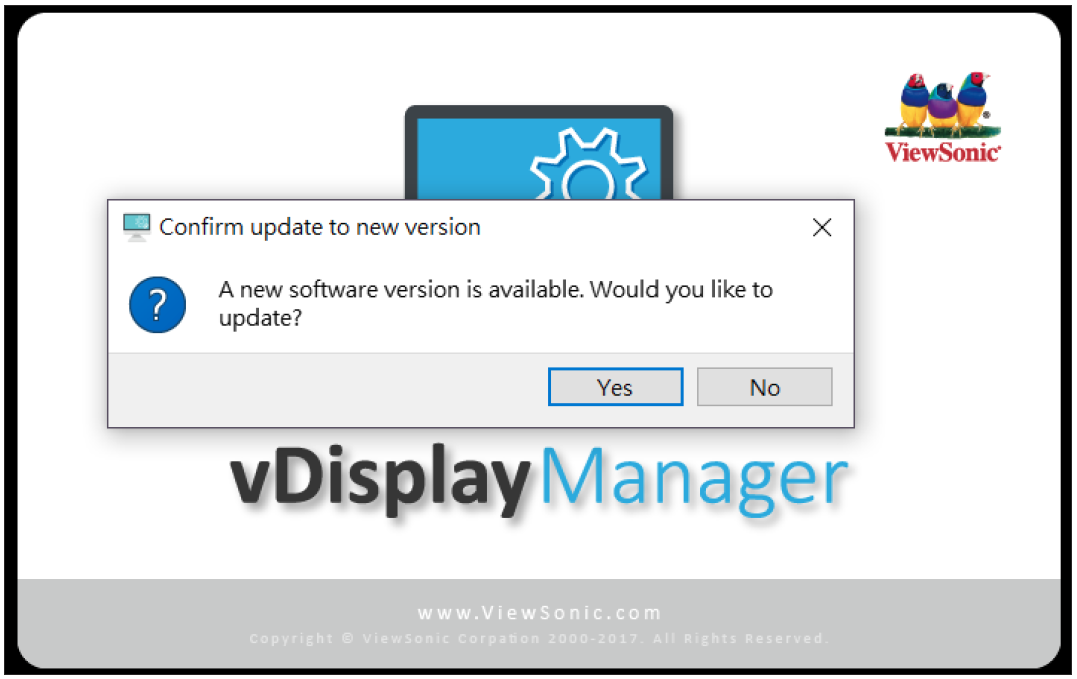1077x679 pixels.
Task: Click the ViewSonic copyright notice text
Action: 539,638
